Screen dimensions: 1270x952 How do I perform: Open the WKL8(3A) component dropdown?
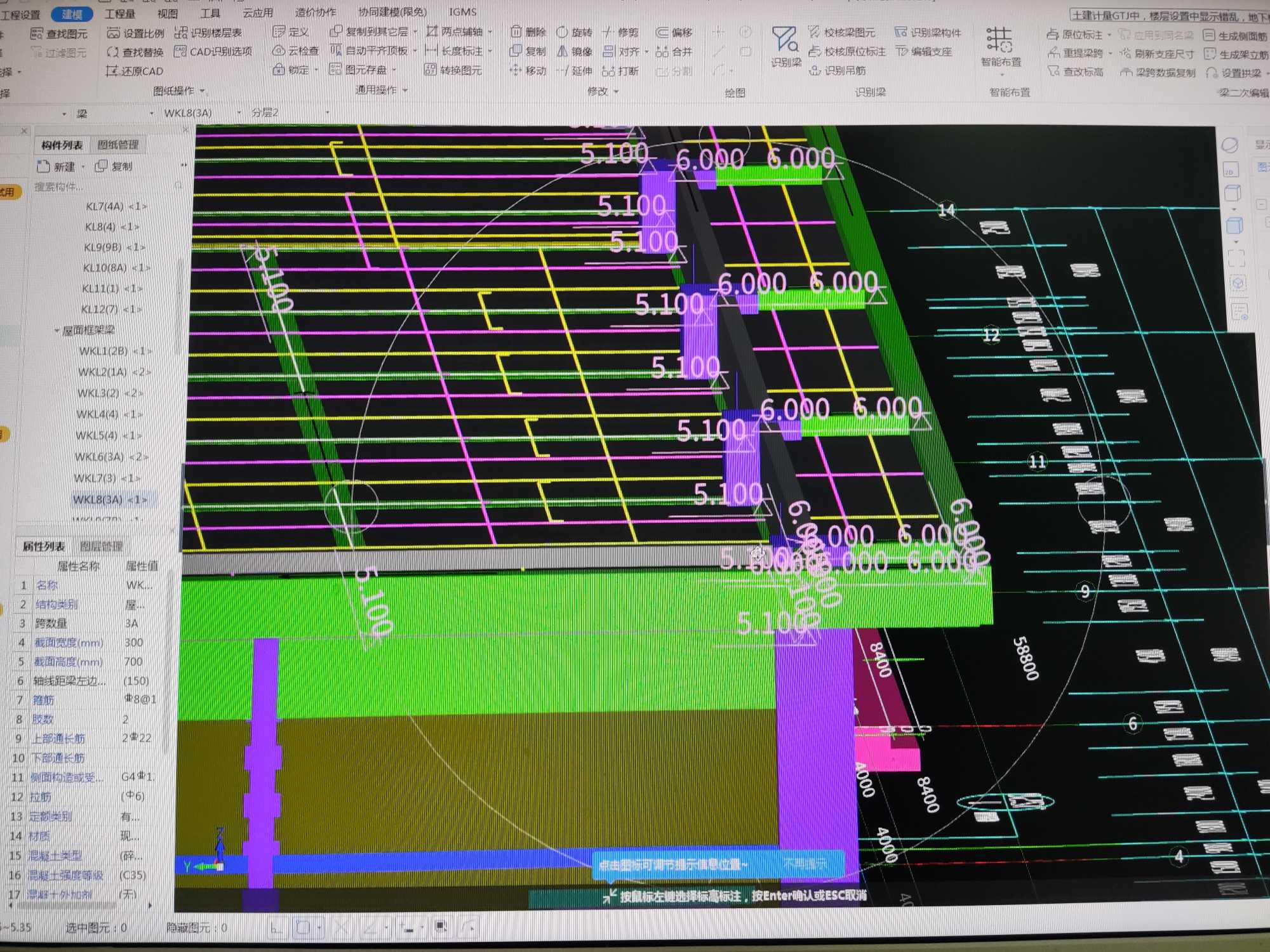(x=239, y=113)
